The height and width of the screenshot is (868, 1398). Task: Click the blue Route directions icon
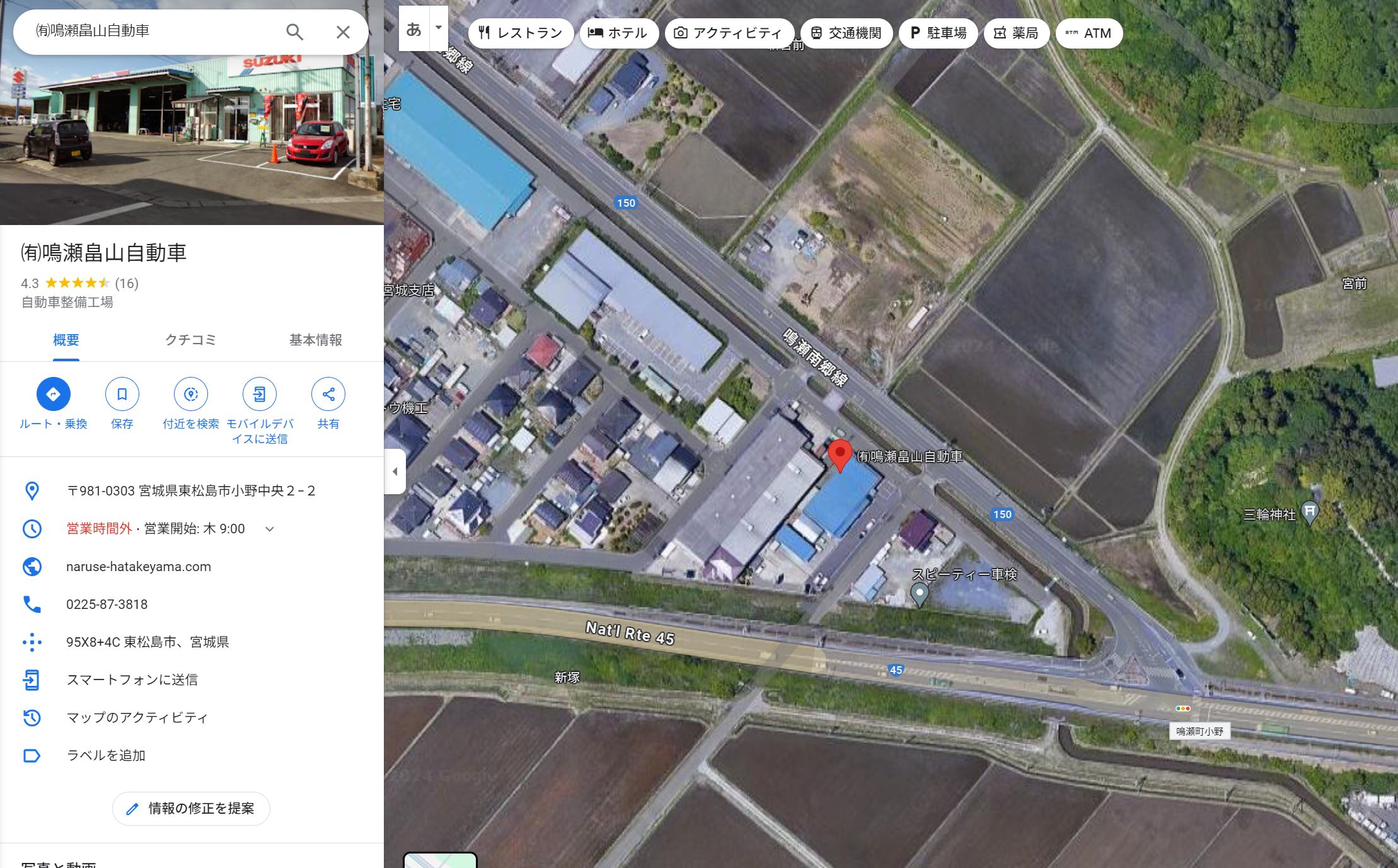[54, 394]
